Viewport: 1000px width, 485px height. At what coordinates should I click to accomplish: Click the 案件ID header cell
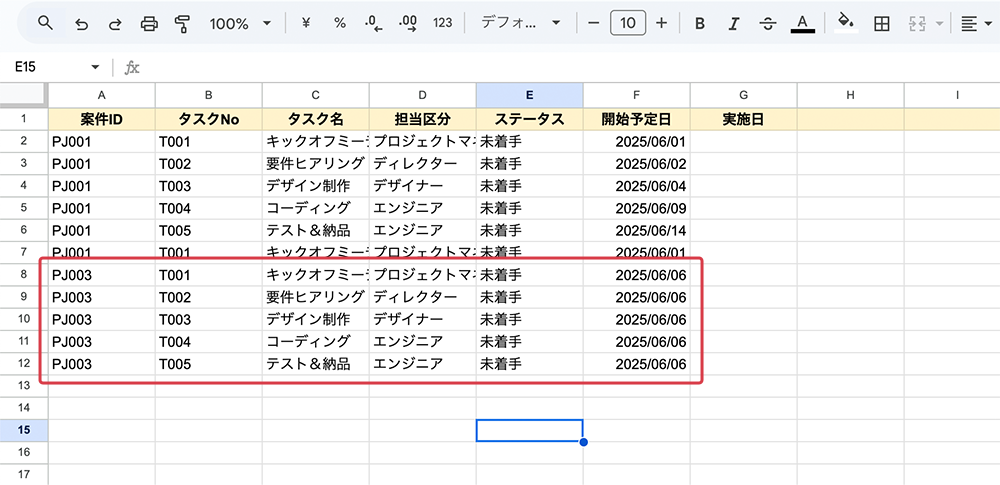pos(101,119)
